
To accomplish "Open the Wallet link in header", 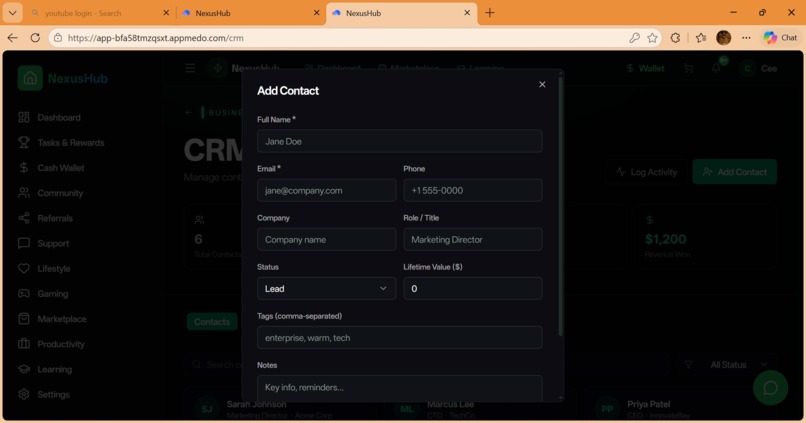I will click(x=645, y=68).
